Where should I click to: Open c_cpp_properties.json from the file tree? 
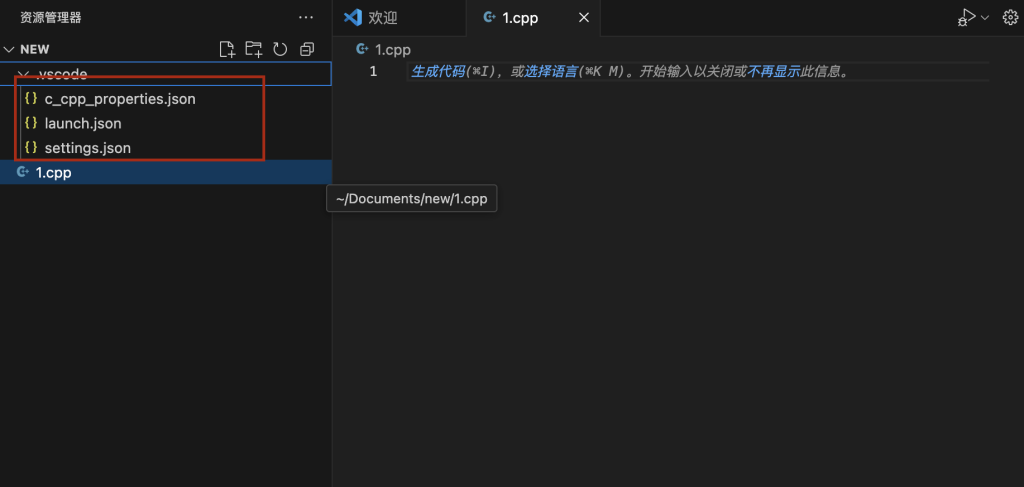click(x=120, y=99)
